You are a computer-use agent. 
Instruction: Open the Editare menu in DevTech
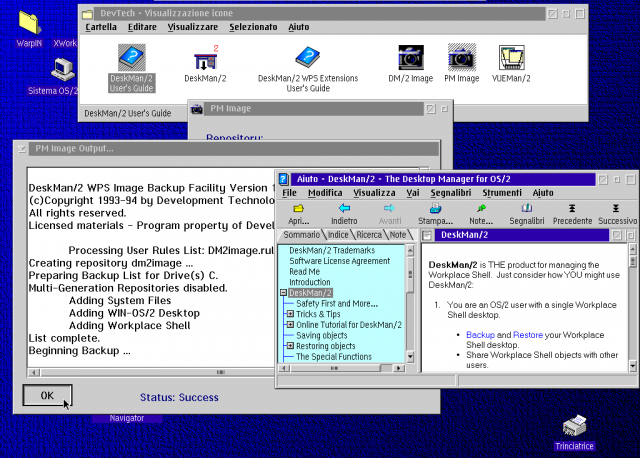coord(142,27)
